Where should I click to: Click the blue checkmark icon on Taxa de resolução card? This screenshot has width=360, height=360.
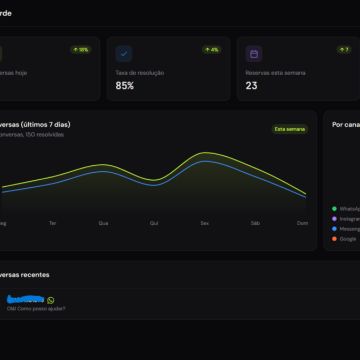point(124,54)
